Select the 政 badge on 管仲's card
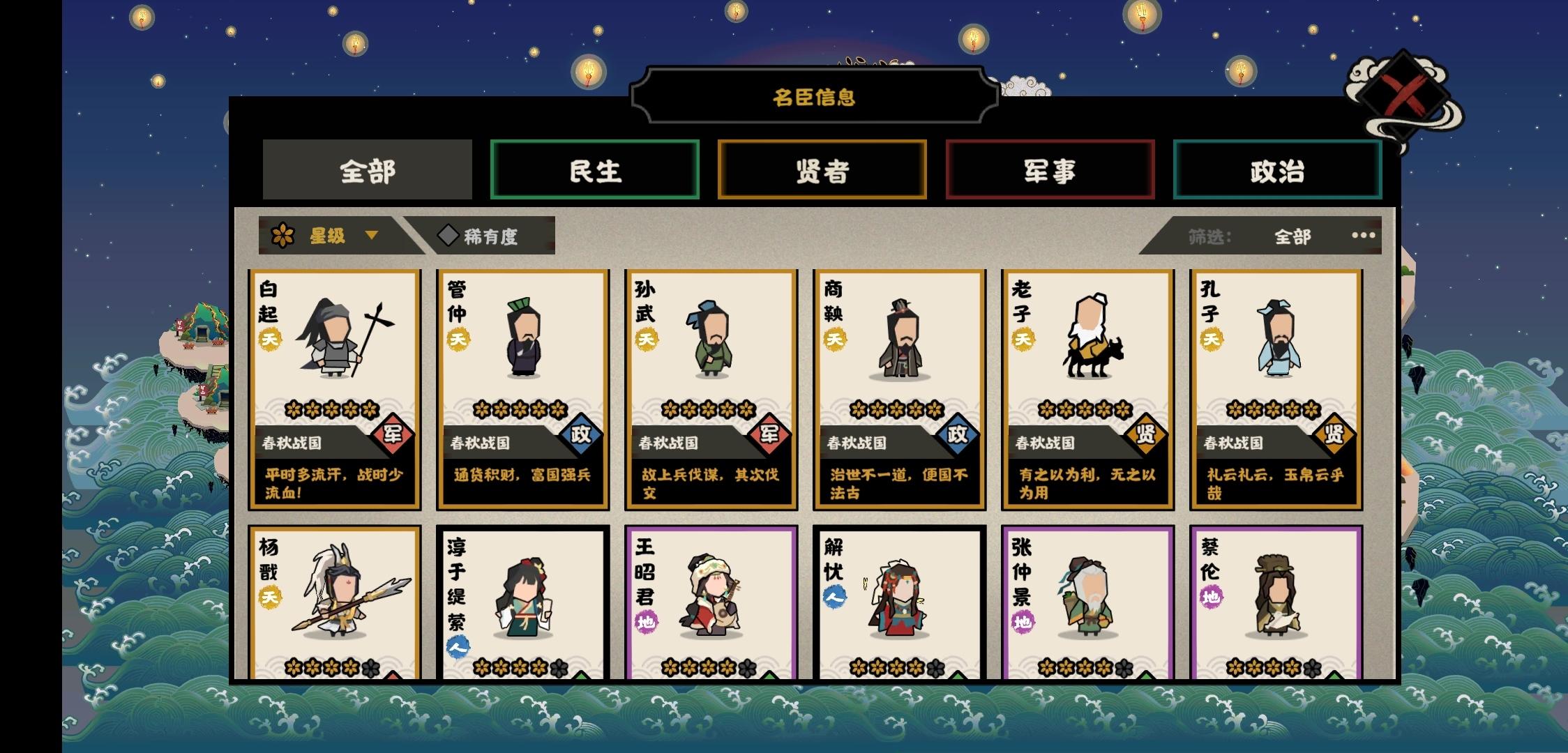 [x=581, y=434]
